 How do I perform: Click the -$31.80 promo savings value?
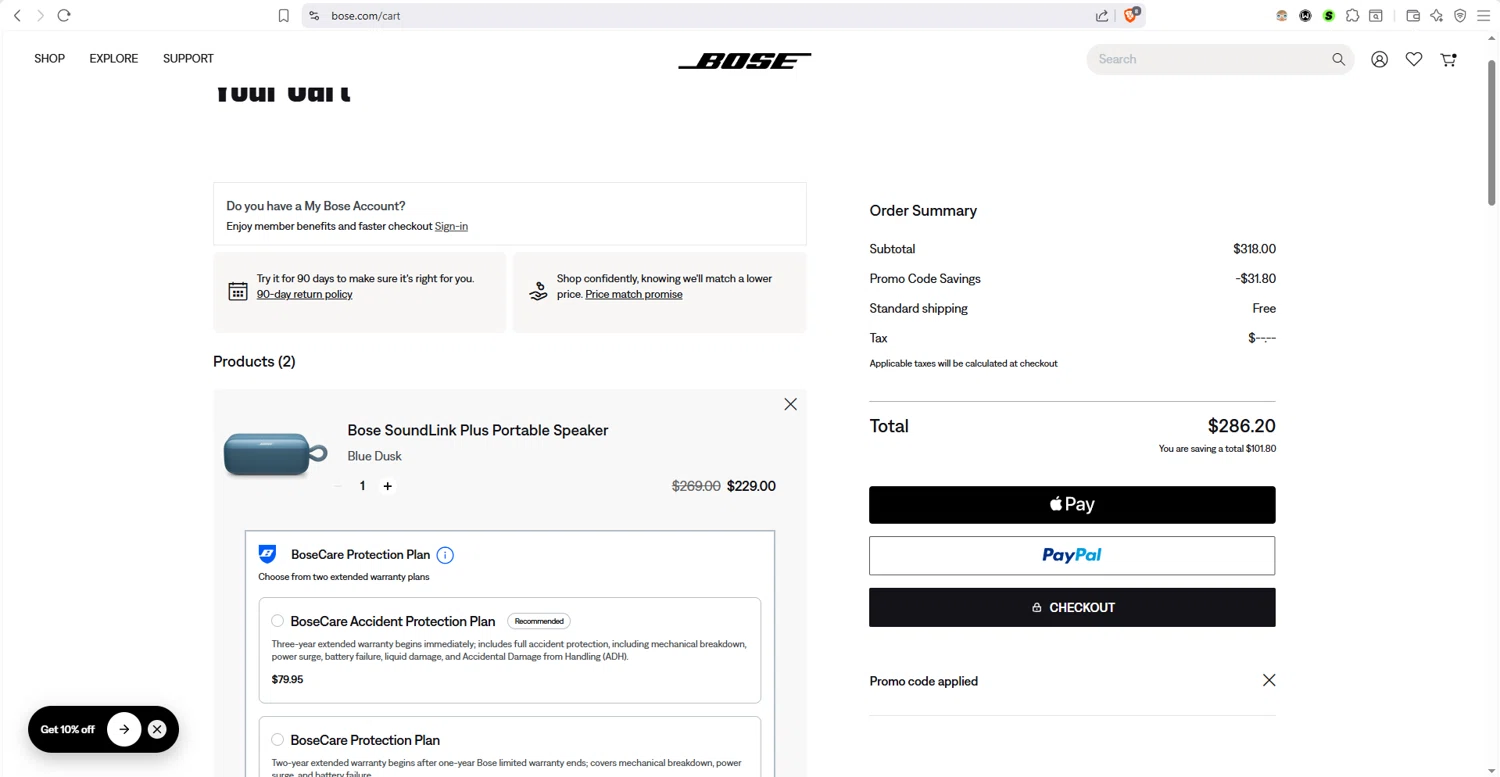tap(1255, 279)
